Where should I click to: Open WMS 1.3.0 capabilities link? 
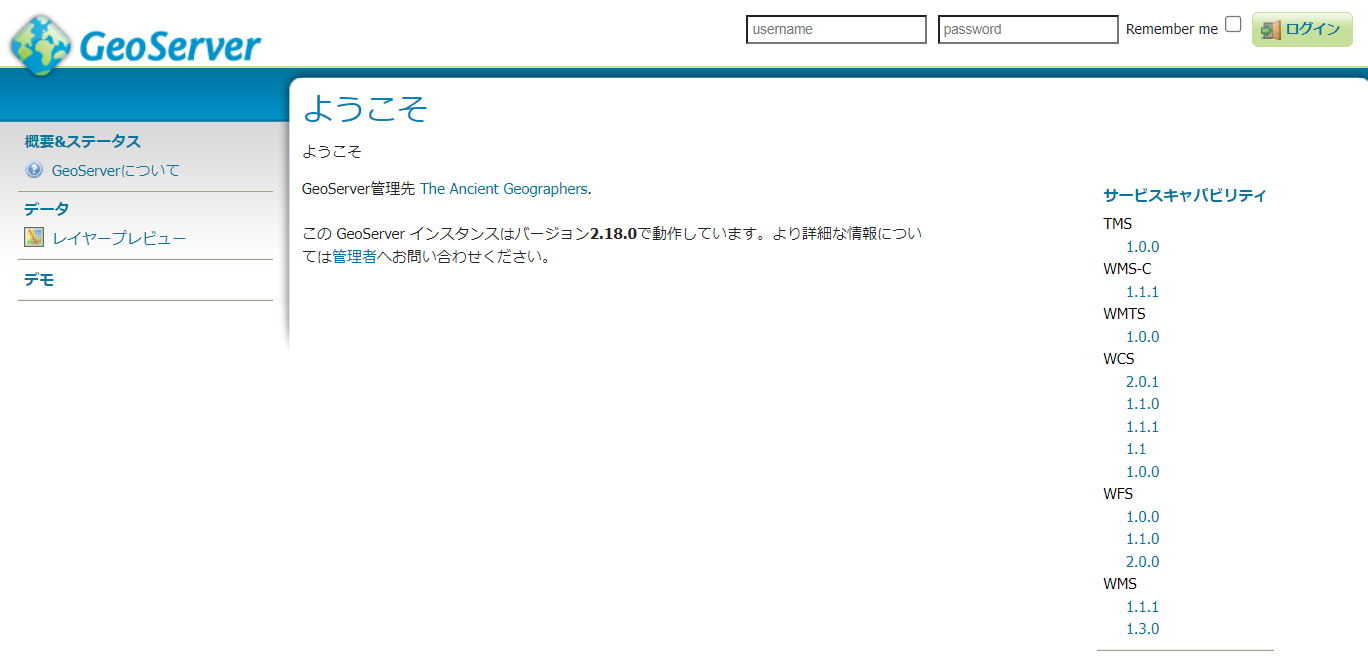1142,629
